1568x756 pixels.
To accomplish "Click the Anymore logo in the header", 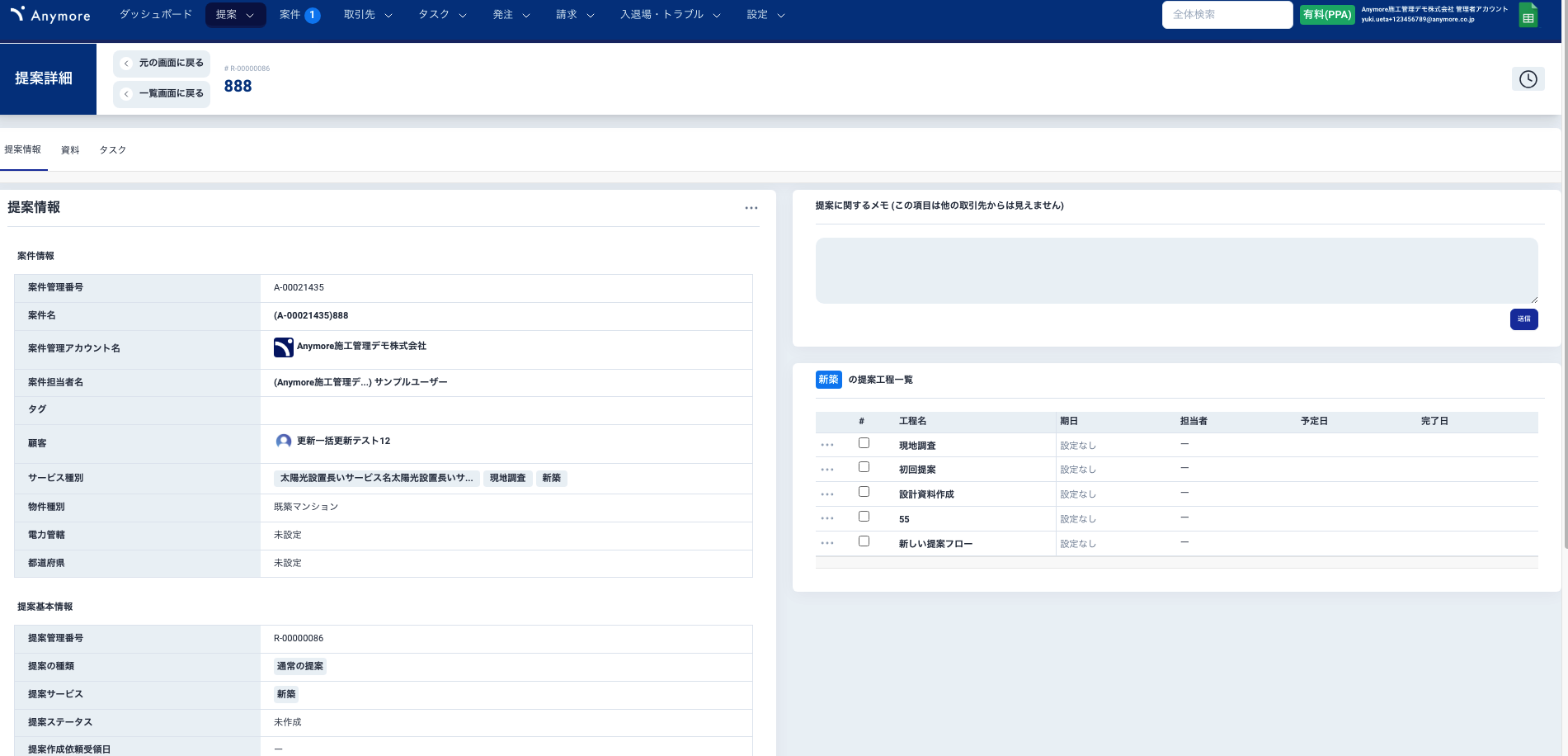I will (x=50, y=15).
